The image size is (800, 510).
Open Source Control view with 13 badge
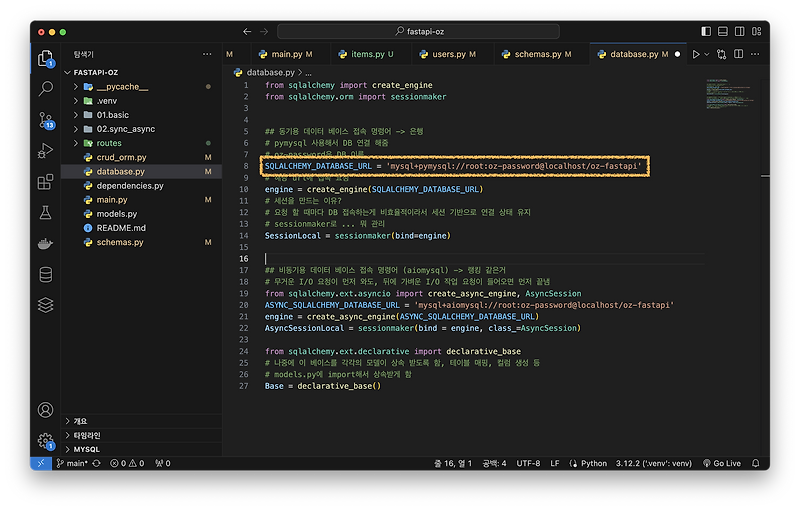click(x=45, y=120)
